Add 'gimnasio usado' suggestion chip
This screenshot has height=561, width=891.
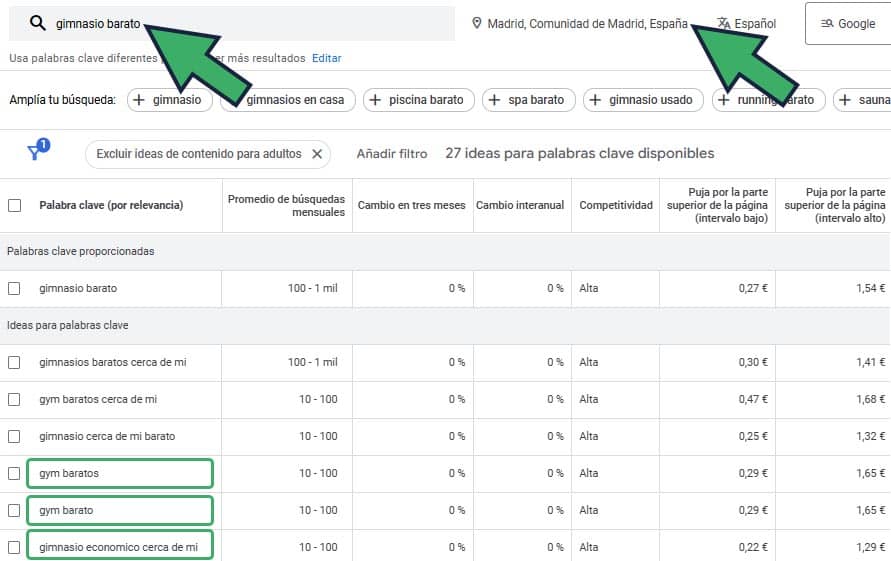644,100
